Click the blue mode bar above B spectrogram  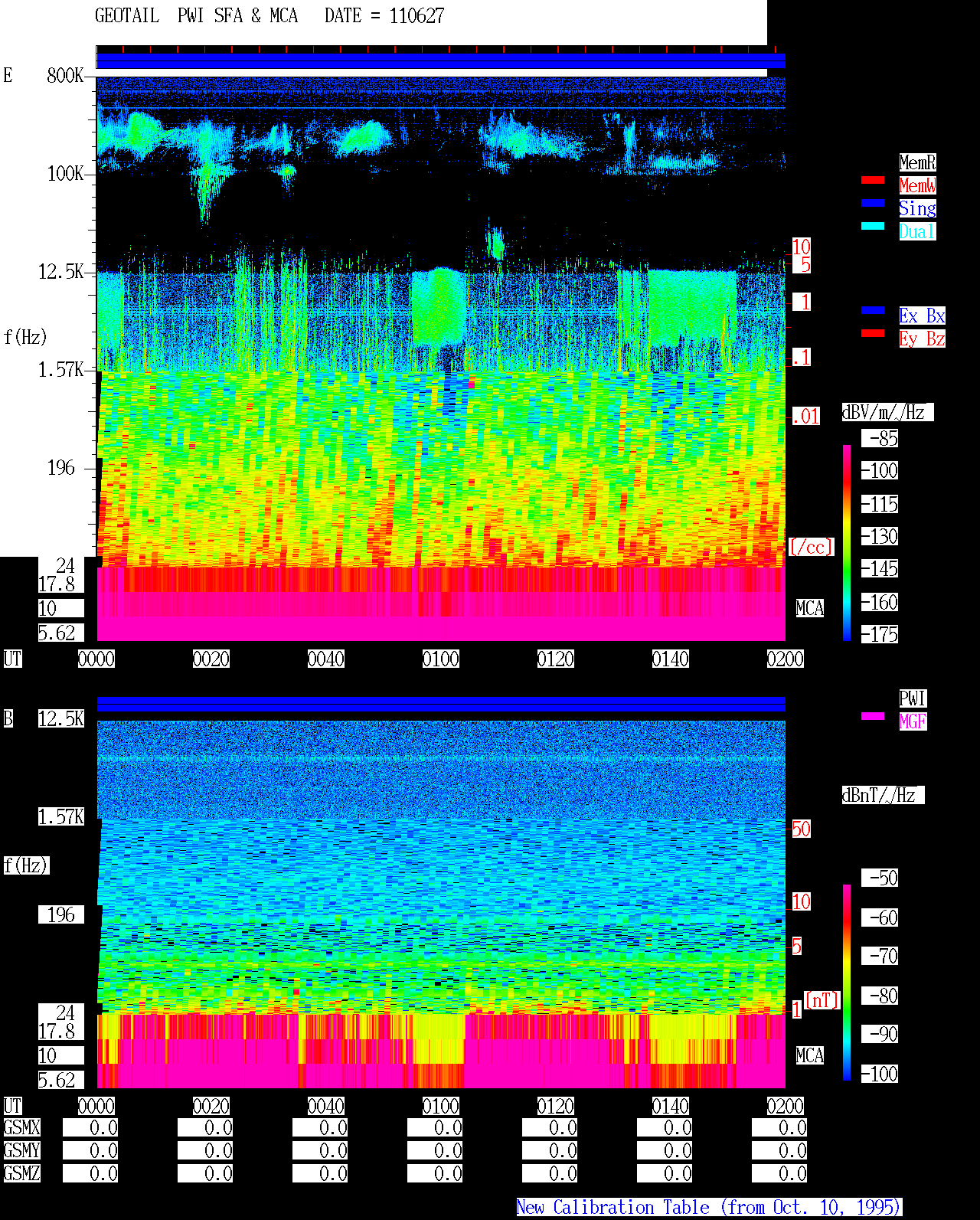coord(441,704)
